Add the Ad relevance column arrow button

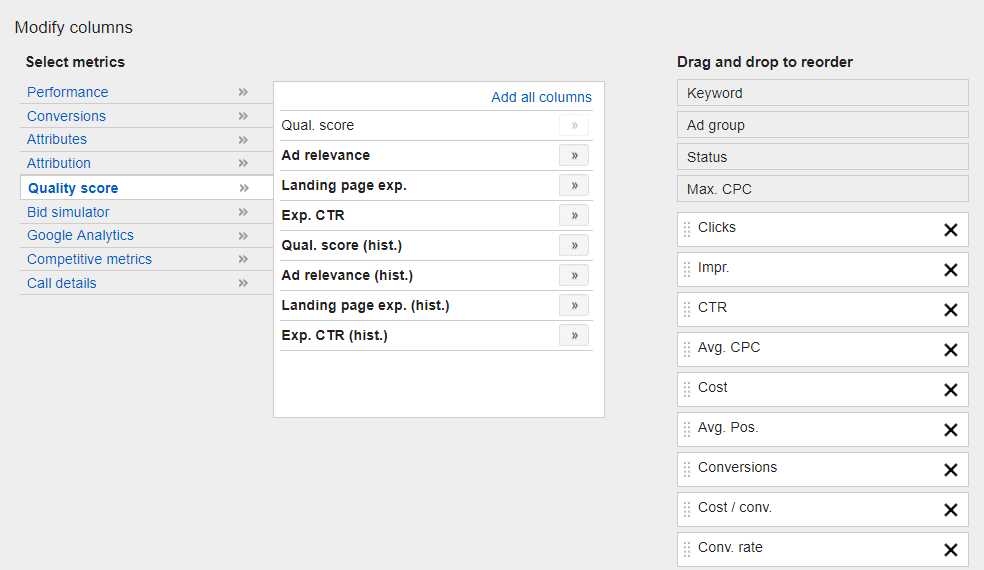click(x=574, y=156)
